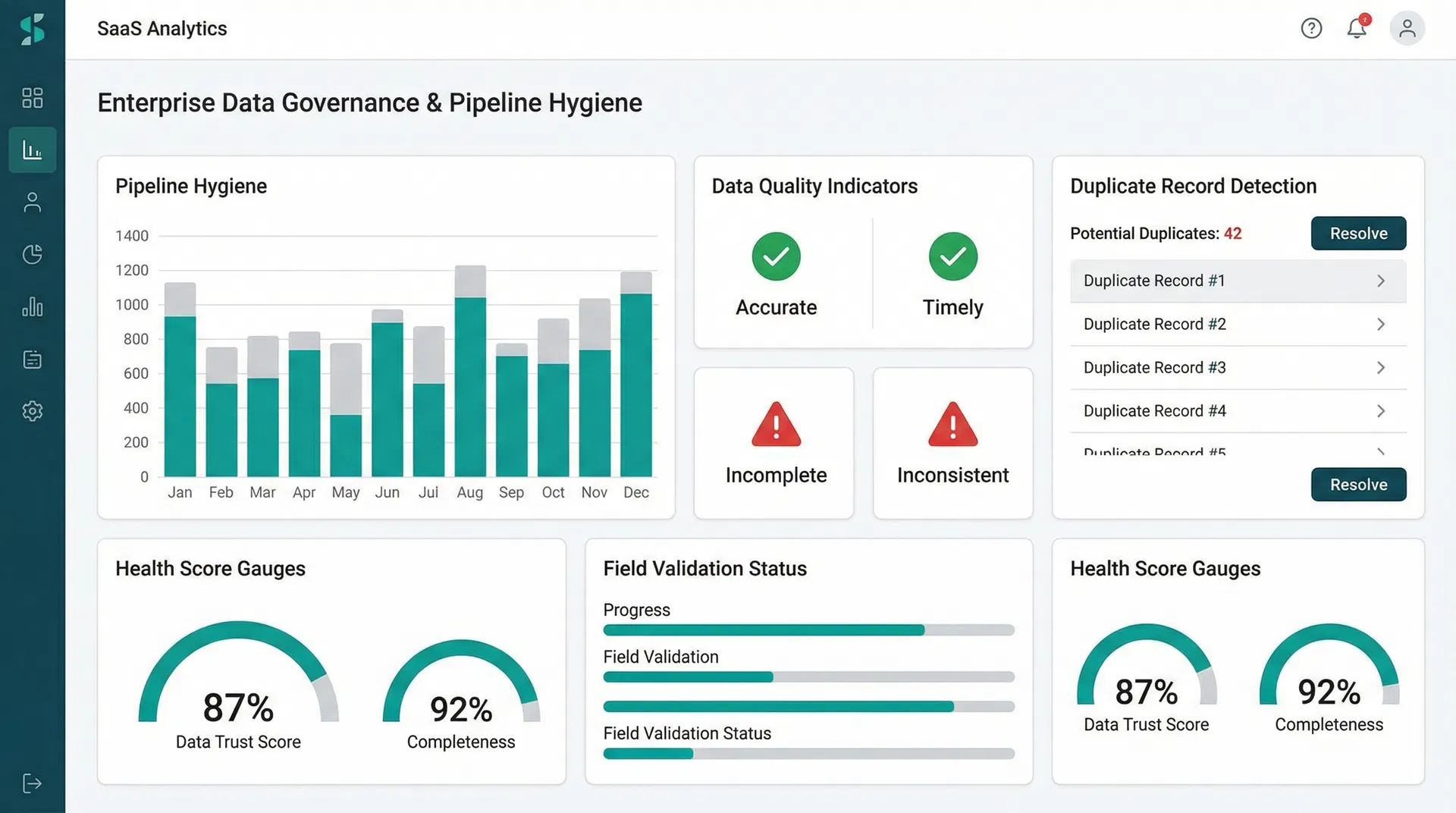Expand Duplicate Record #4
This screenshot has width=1456, height=813.
(x=1237, y=410)
